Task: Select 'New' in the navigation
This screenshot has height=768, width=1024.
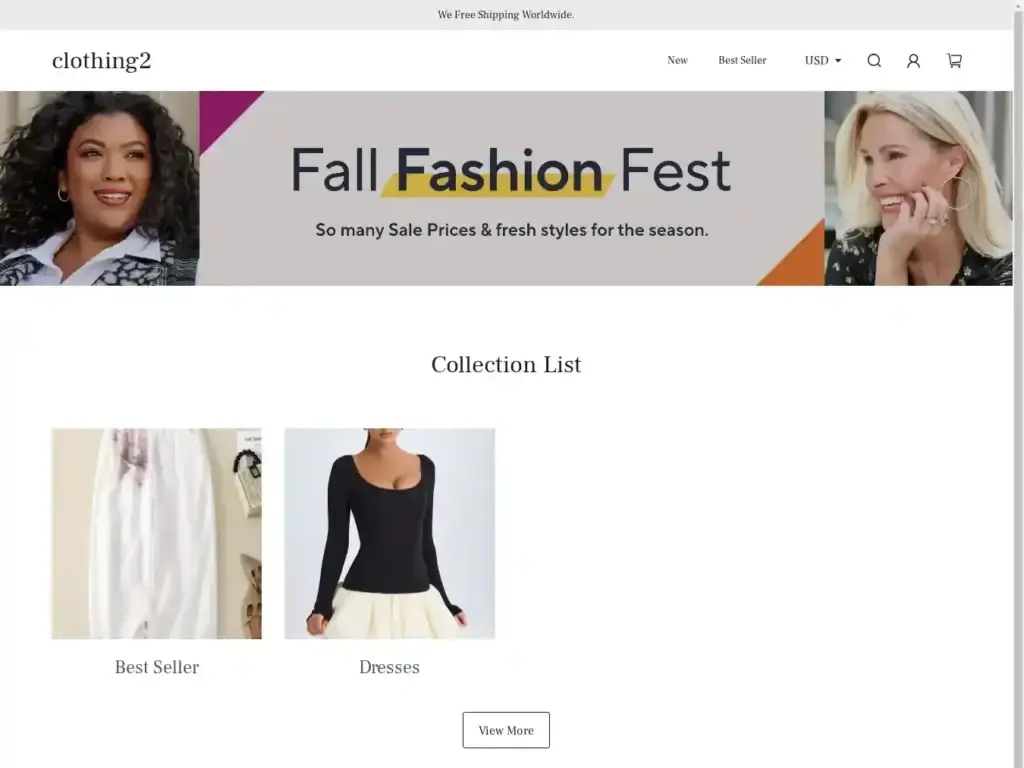Action: pos(677,60)
